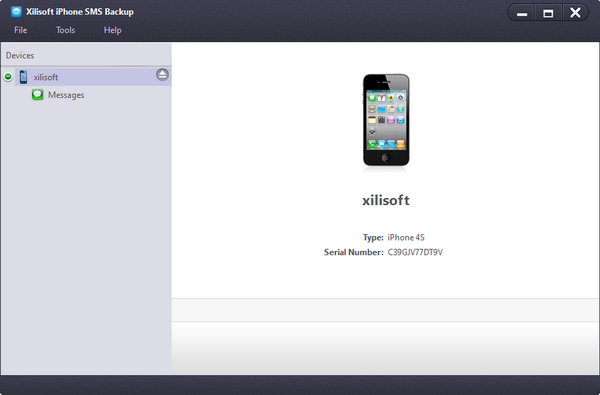Click the green Messages bubble icon
This screenshot has height=395, width=600.
(38, 95)
